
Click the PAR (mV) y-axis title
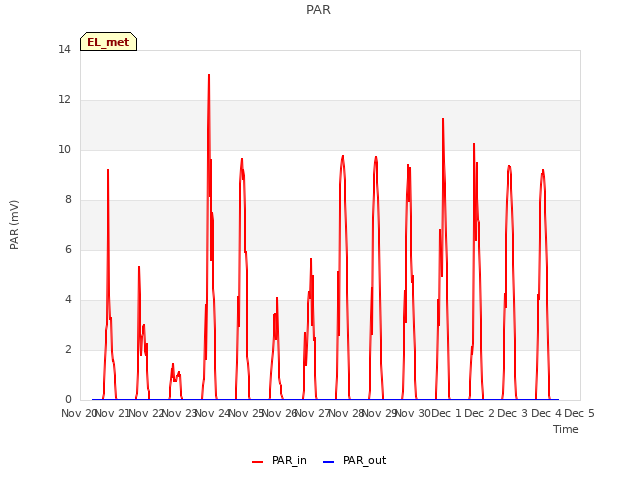[x=14, y=225]
